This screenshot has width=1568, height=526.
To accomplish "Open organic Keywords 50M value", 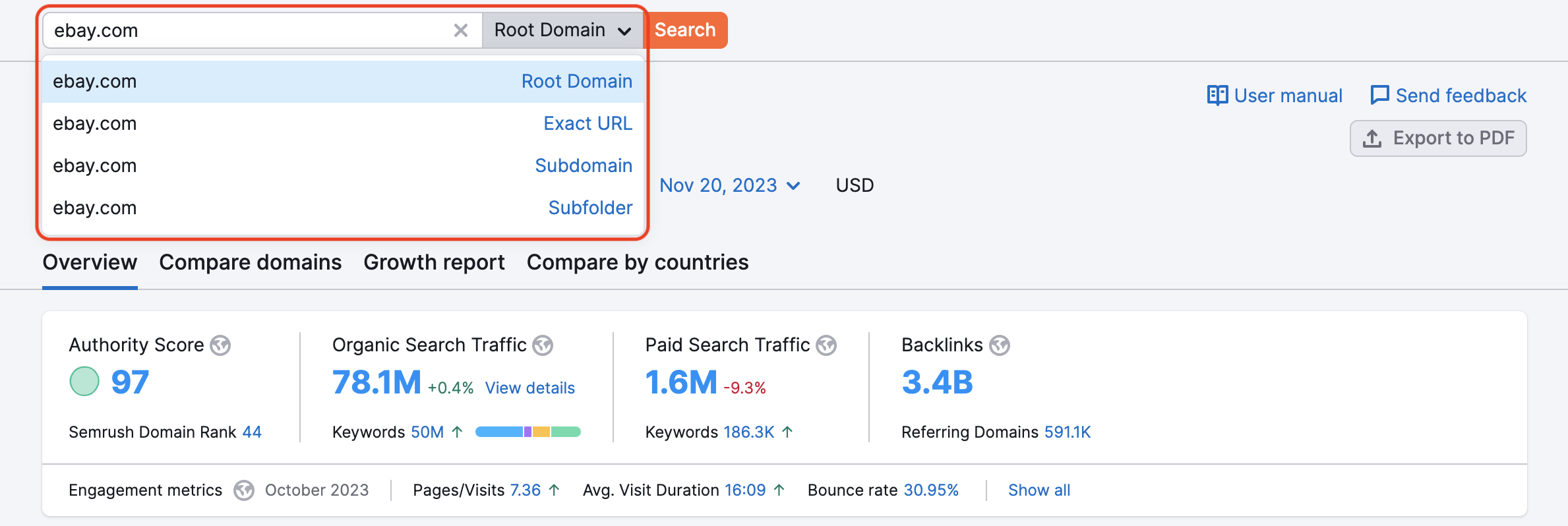I will pyautogui.click(x=427, y=432).
